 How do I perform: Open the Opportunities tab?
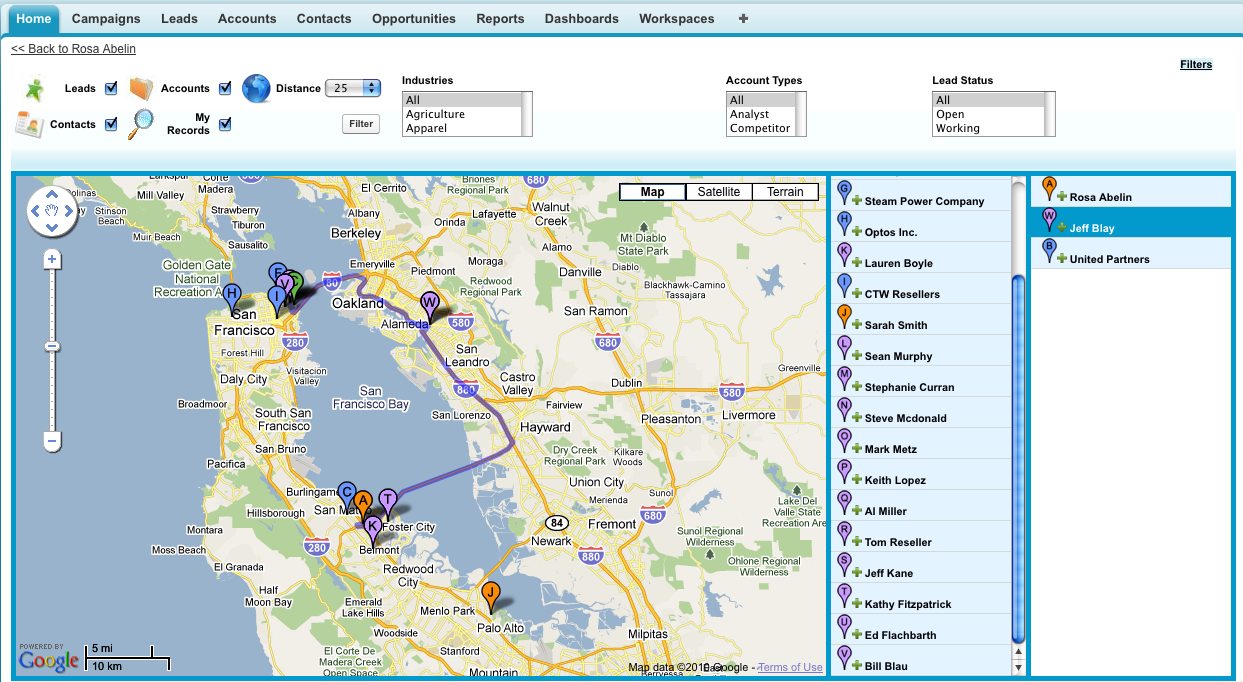point(413,18)
